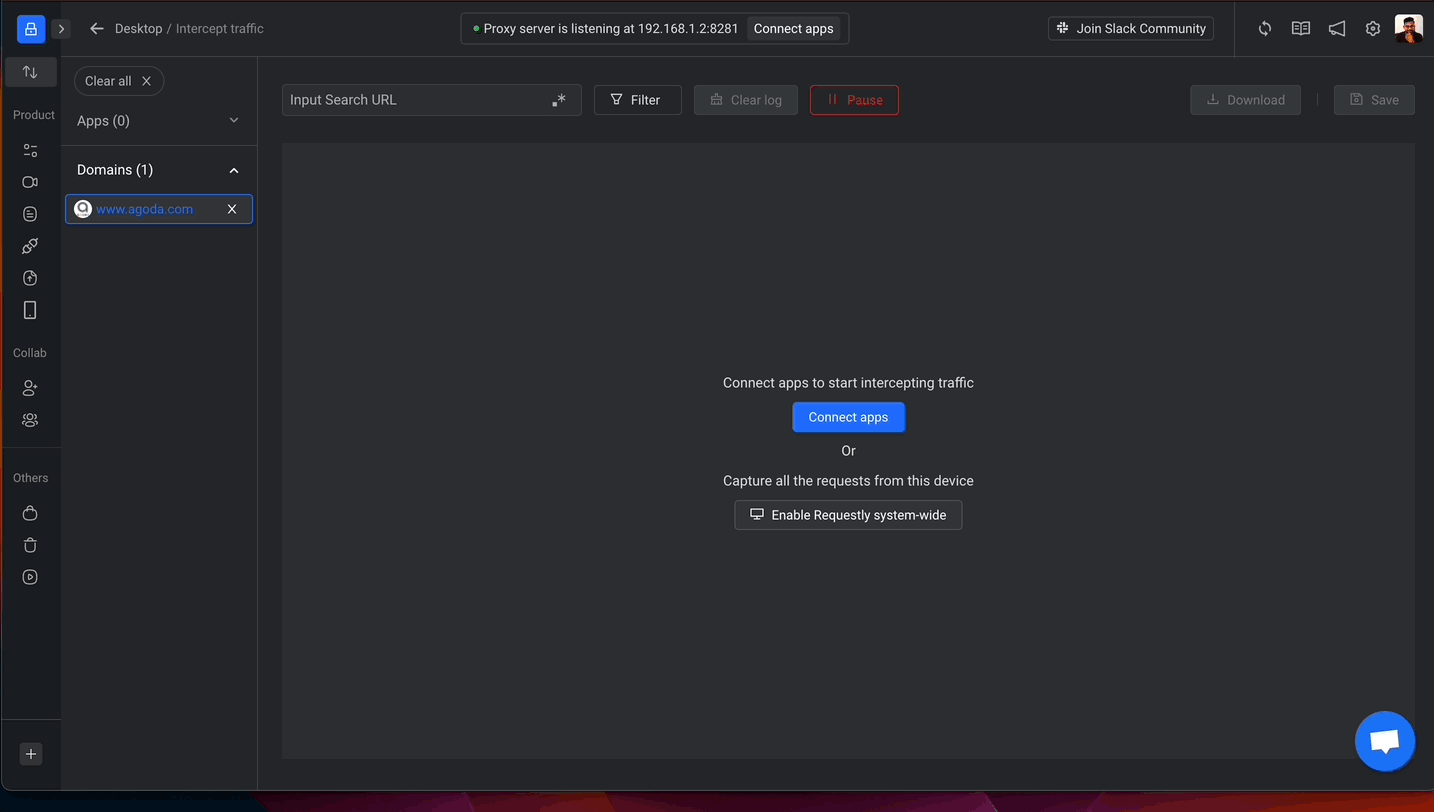Screen dimensions: 1434x812
Task: Click the proxy server listening status text
Action: click(x=611, y=29)
